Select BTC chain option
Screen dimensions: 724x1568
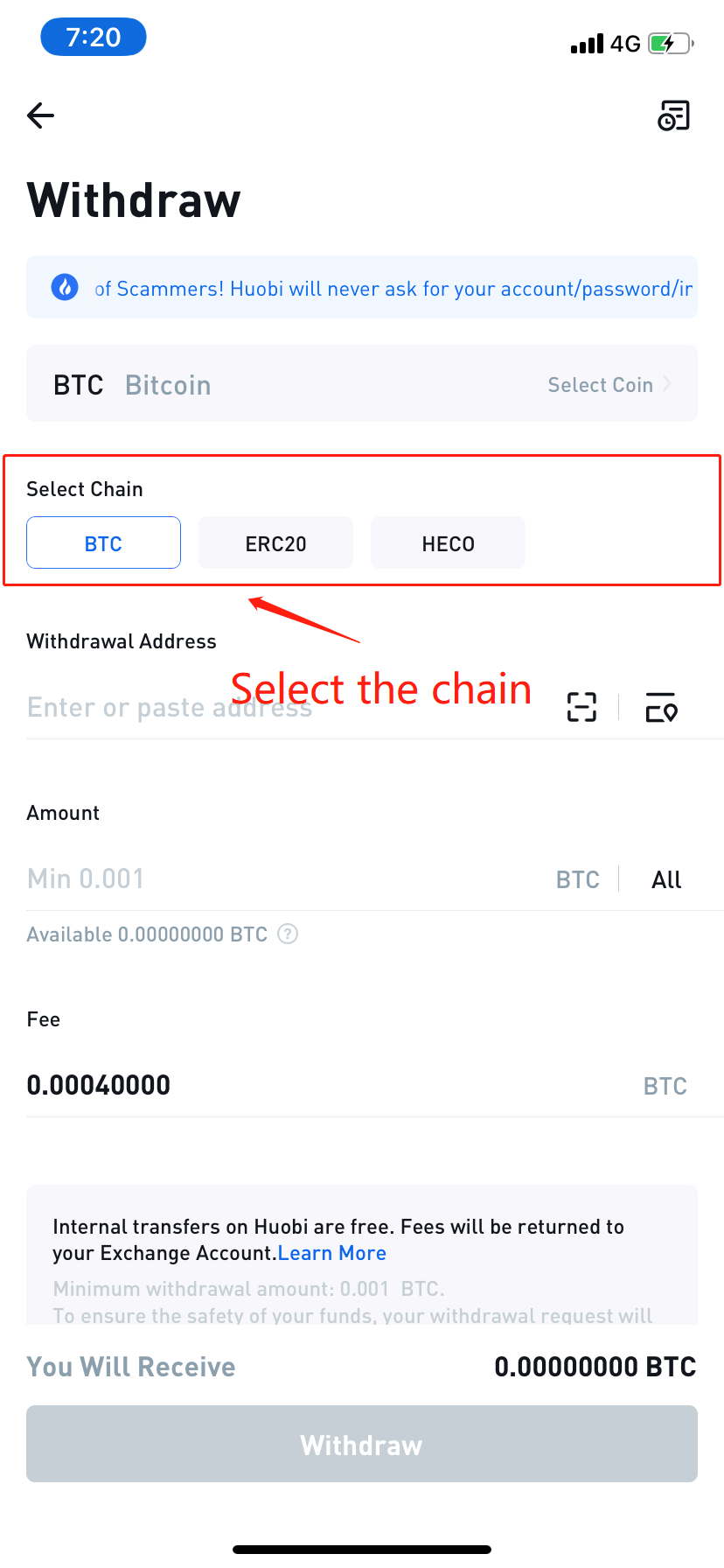click(x=103, y=542)
